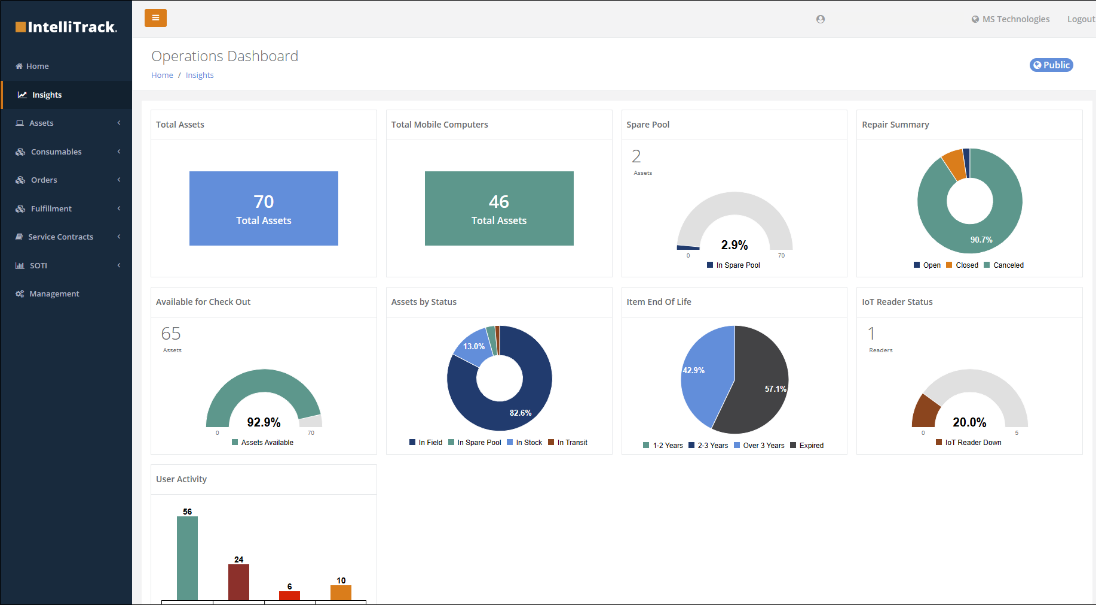1096x605 pixels.
Task: Expand the Fulfillment menu chevron
Action: coord(119,209)
